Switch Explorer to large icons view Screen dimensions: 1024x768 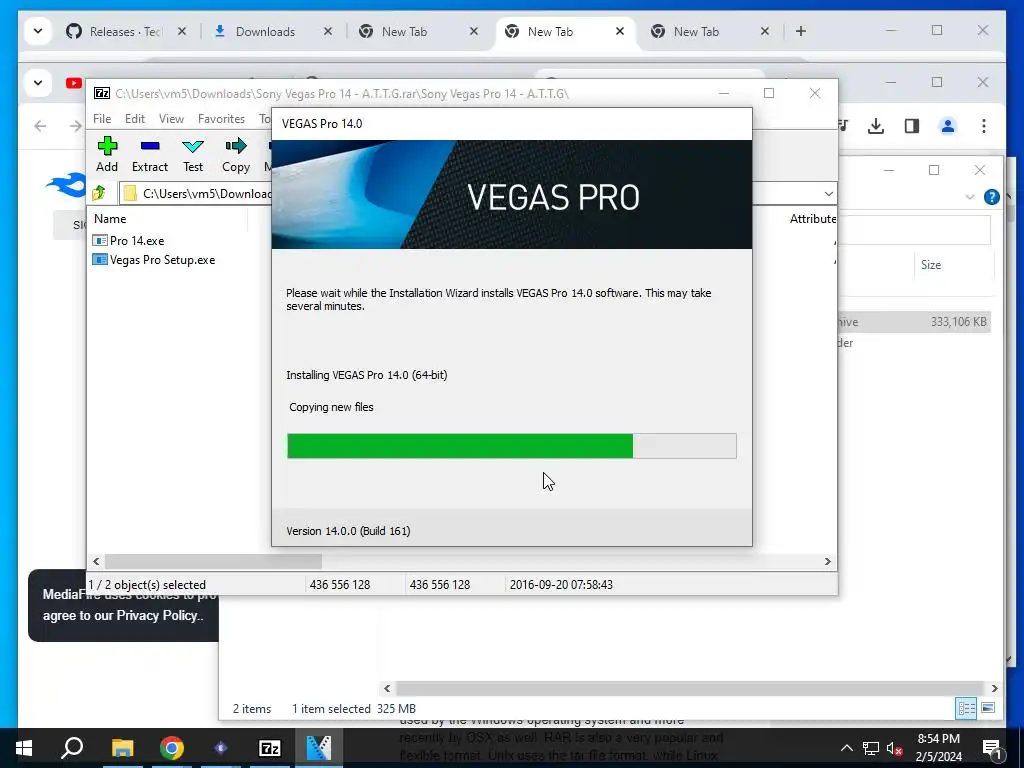coord(988,709)
